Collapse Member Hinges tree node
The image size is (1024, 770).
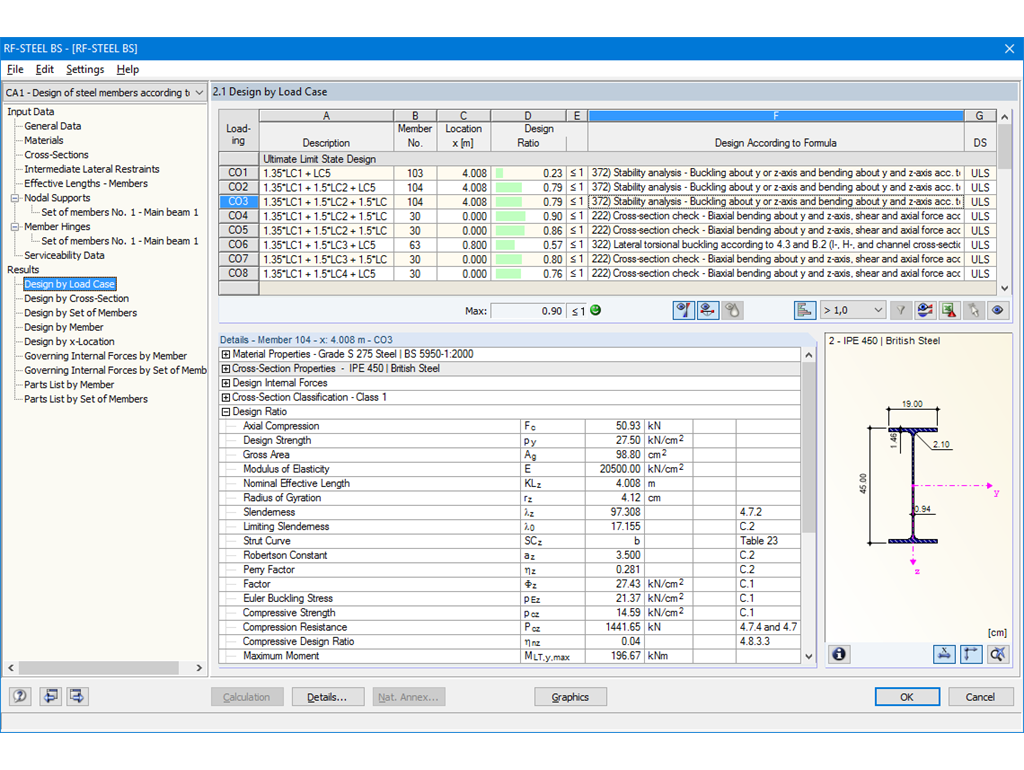(x=15, y=227)
